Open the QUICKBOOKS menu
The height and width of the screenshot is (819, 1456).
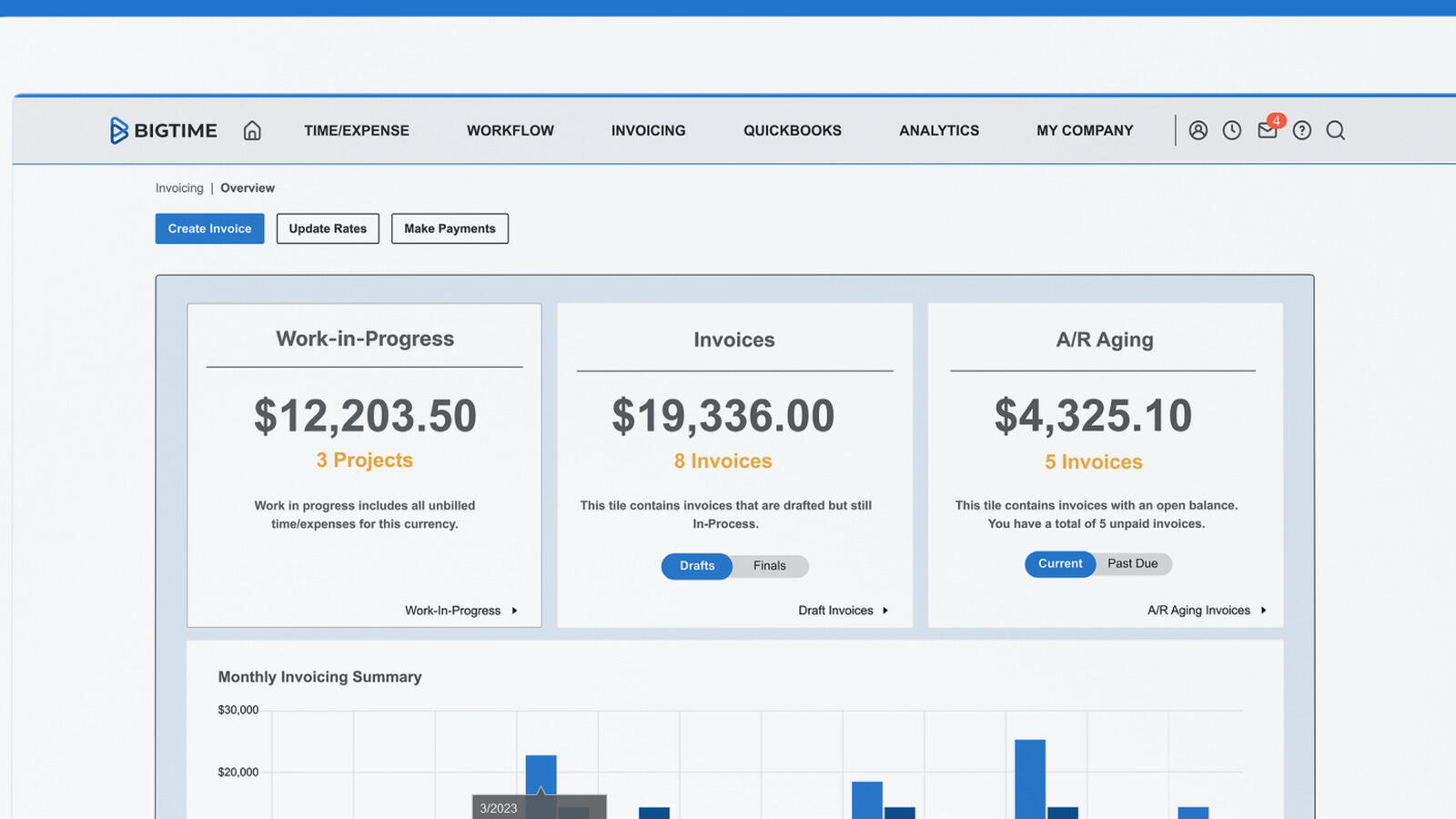tap(793, 130)
